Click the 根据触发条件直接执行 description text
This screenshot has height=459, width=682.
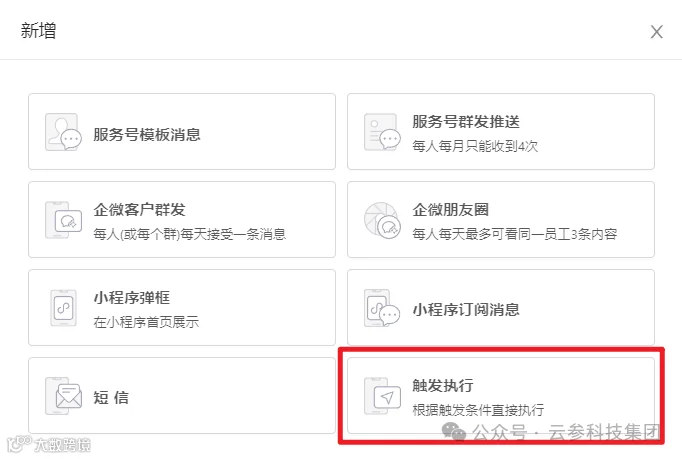coord(478,409)
